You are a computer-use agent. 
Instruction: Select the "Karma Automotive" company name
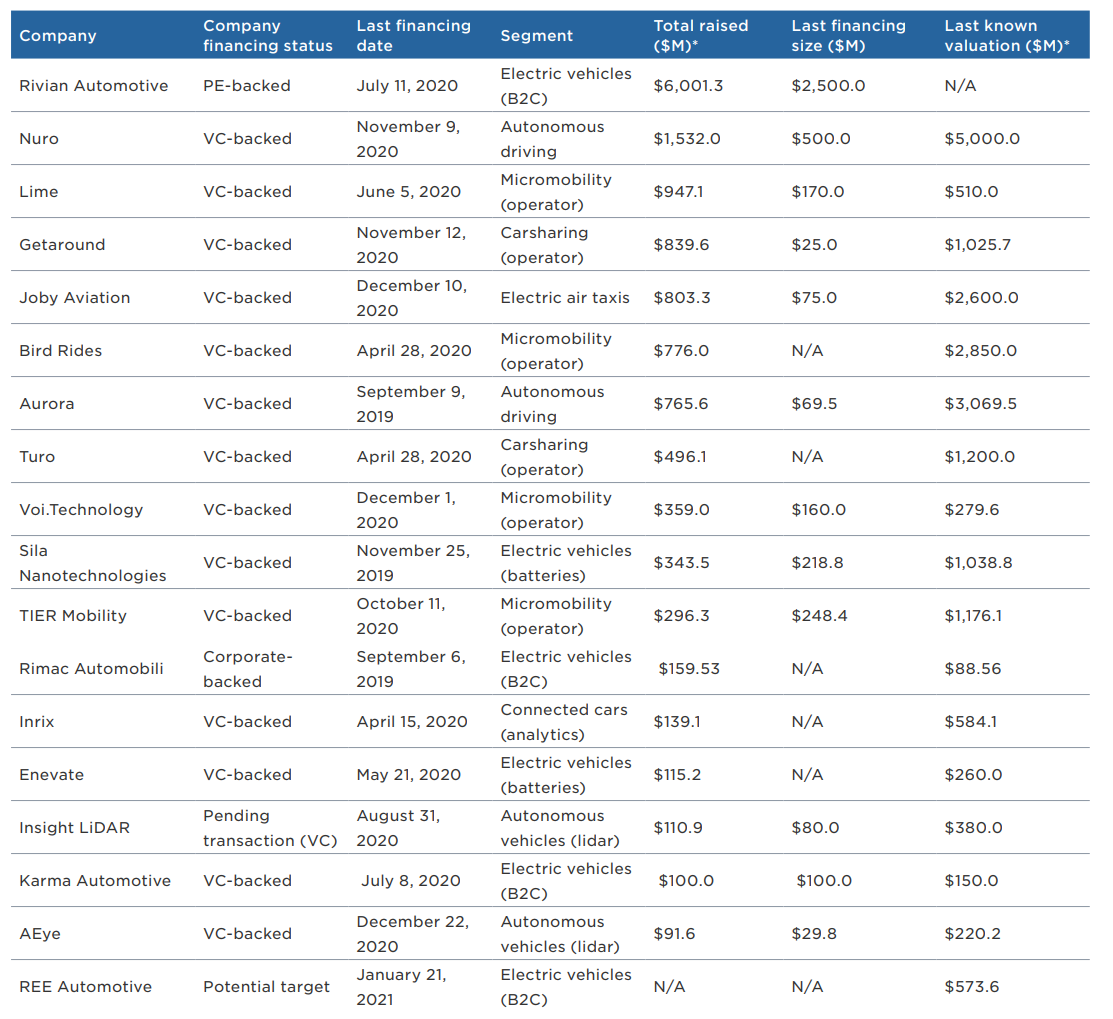click(95, 881)
